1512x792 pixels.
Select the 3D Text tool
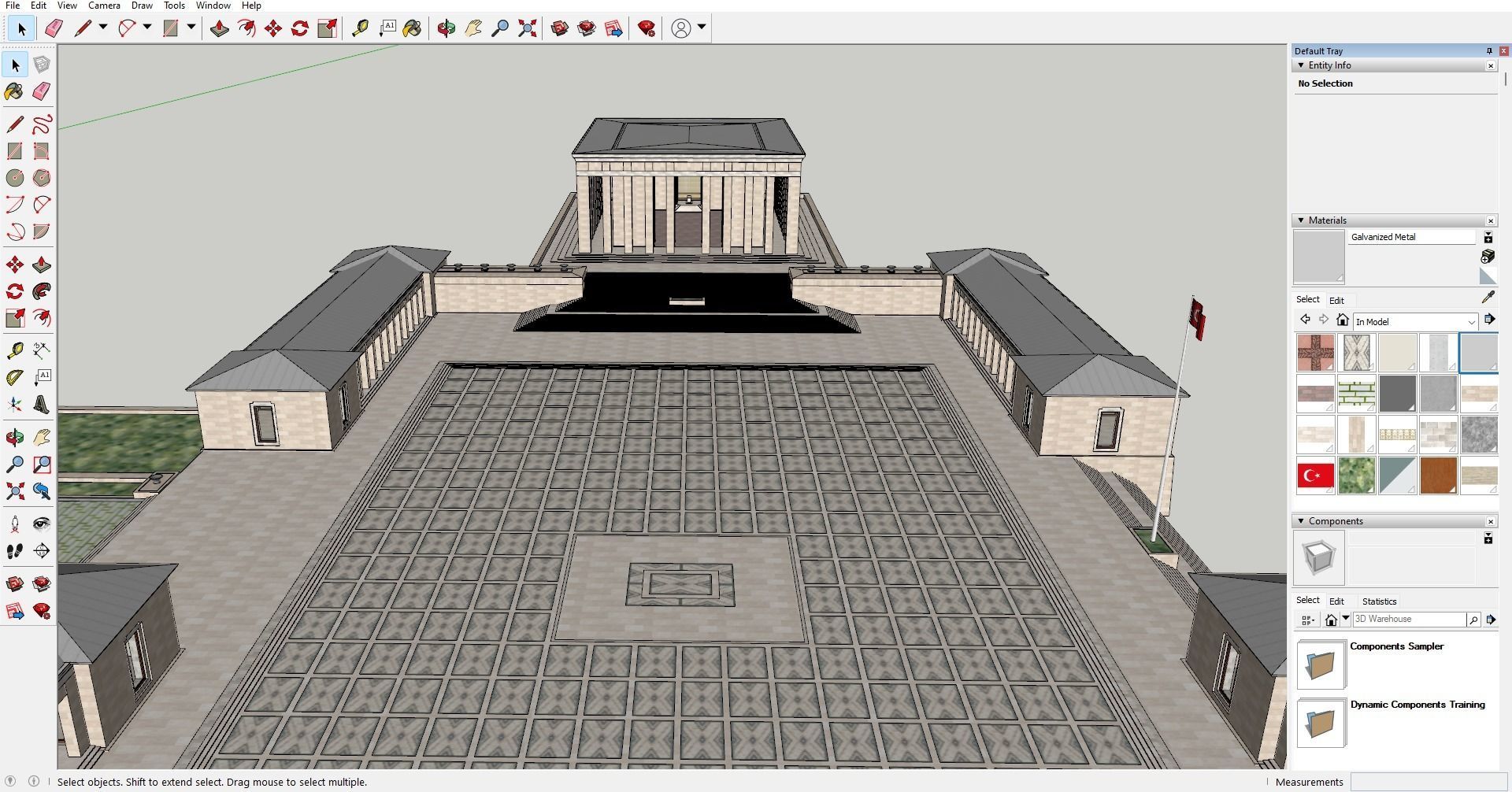click(42, 405)
